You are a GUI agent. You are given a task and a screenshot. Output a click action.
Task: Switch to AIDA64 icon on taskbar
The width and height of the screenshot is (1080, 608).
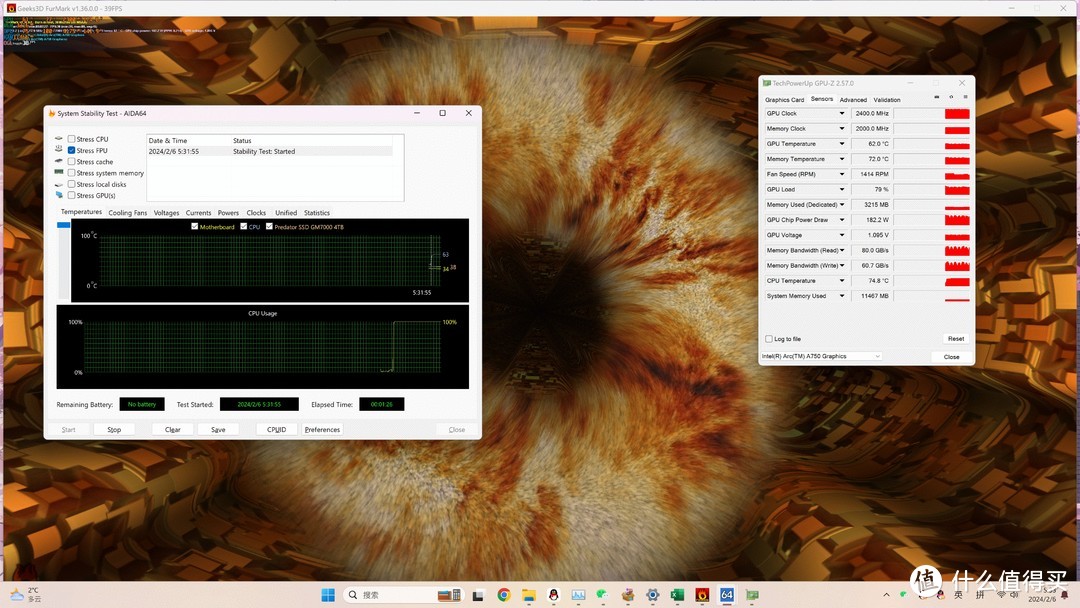[727, 595]
